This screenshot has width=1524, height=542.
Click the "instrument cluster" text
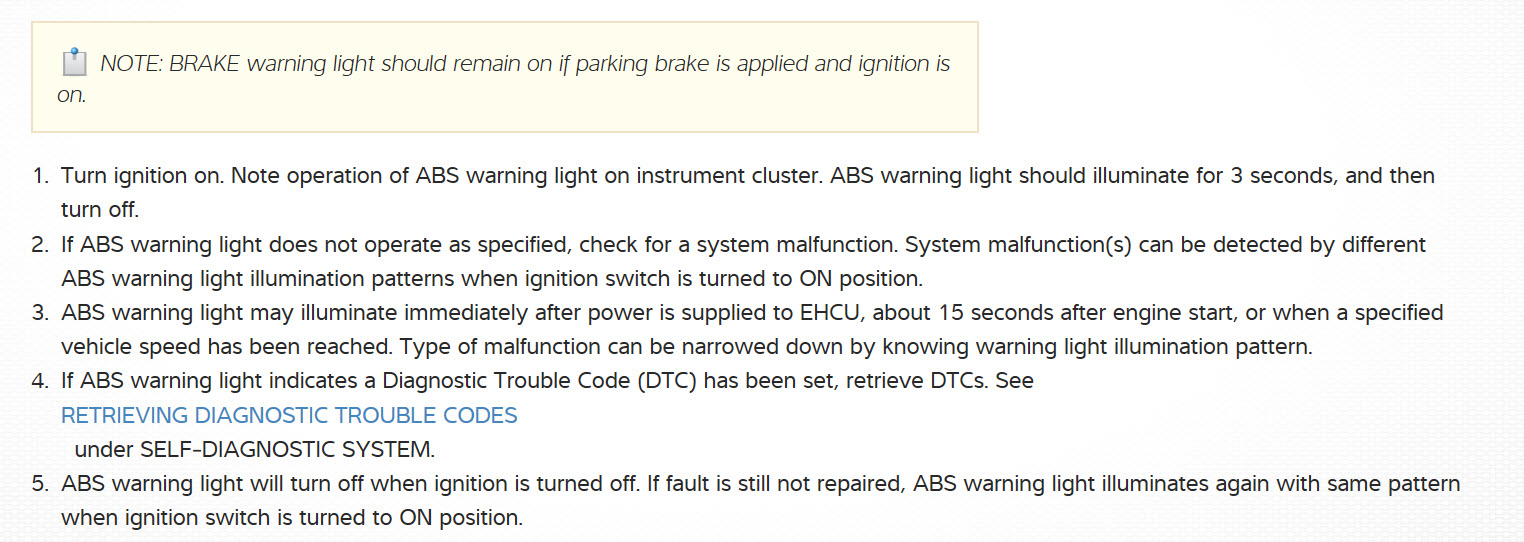coord(731,176)
